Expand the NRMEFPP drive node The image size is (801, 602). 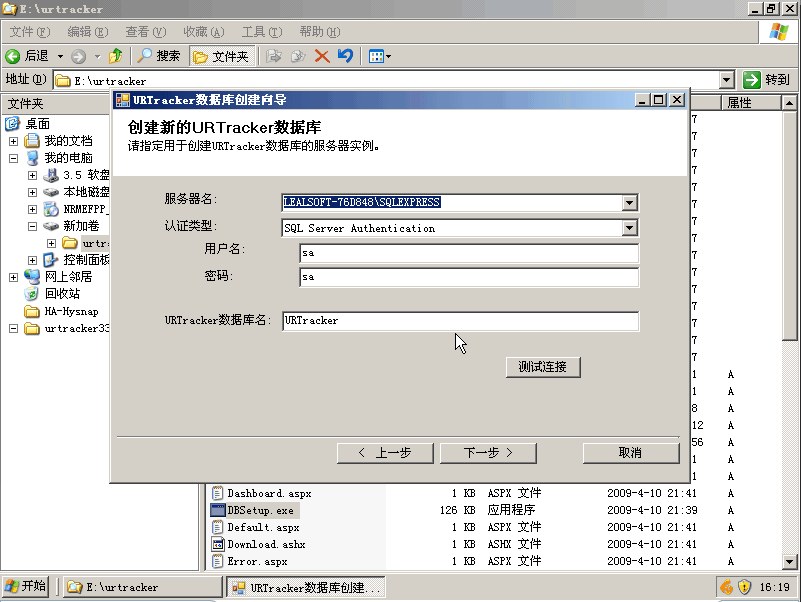[x=32, y=209]
